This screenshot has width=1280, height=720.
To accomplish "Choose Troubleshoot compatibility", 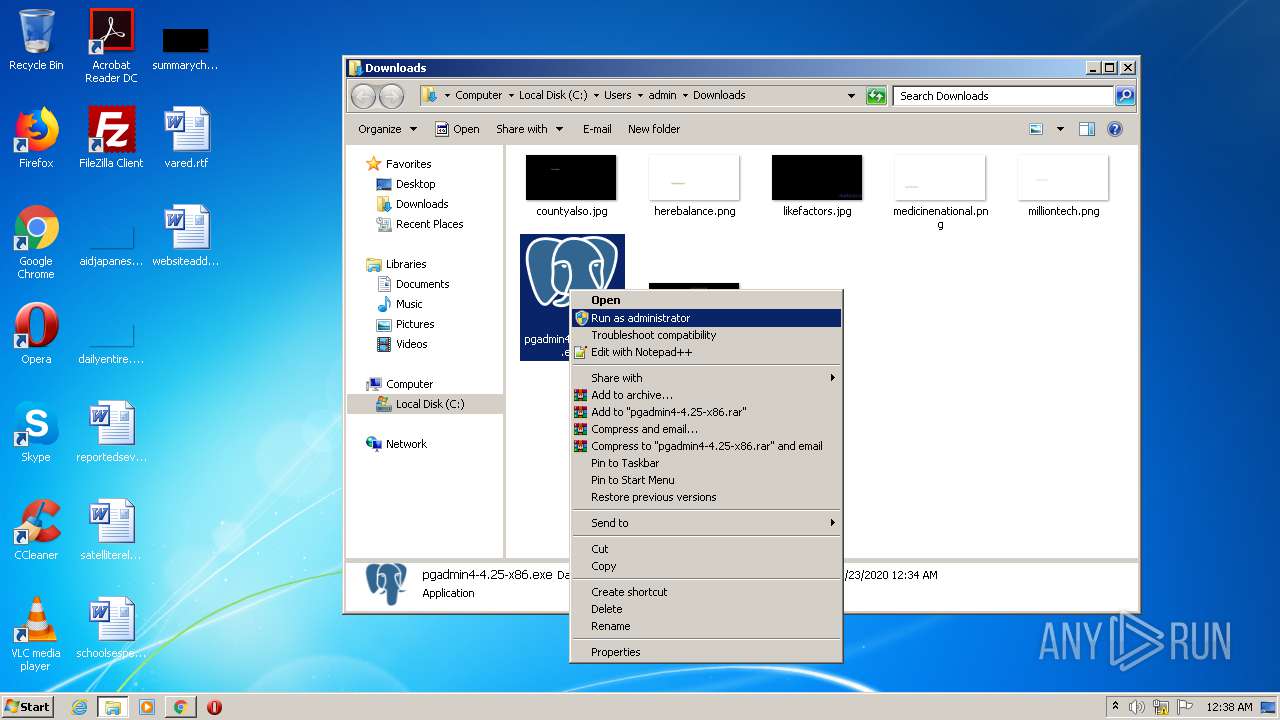I will click(706, 335).
